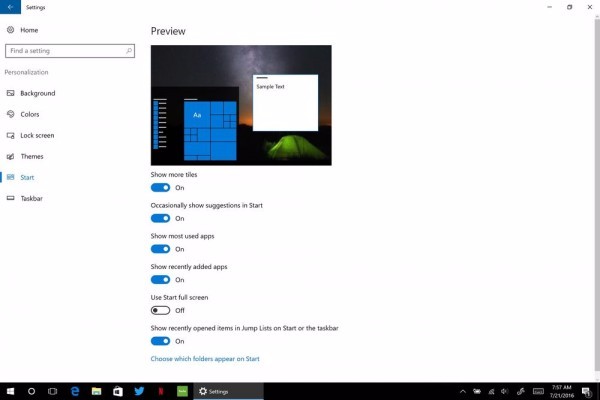Open Choose which folders appear on Start
The height and width of the screenshot is (400, 600).
pyautogui.click(x=205, y=358)
